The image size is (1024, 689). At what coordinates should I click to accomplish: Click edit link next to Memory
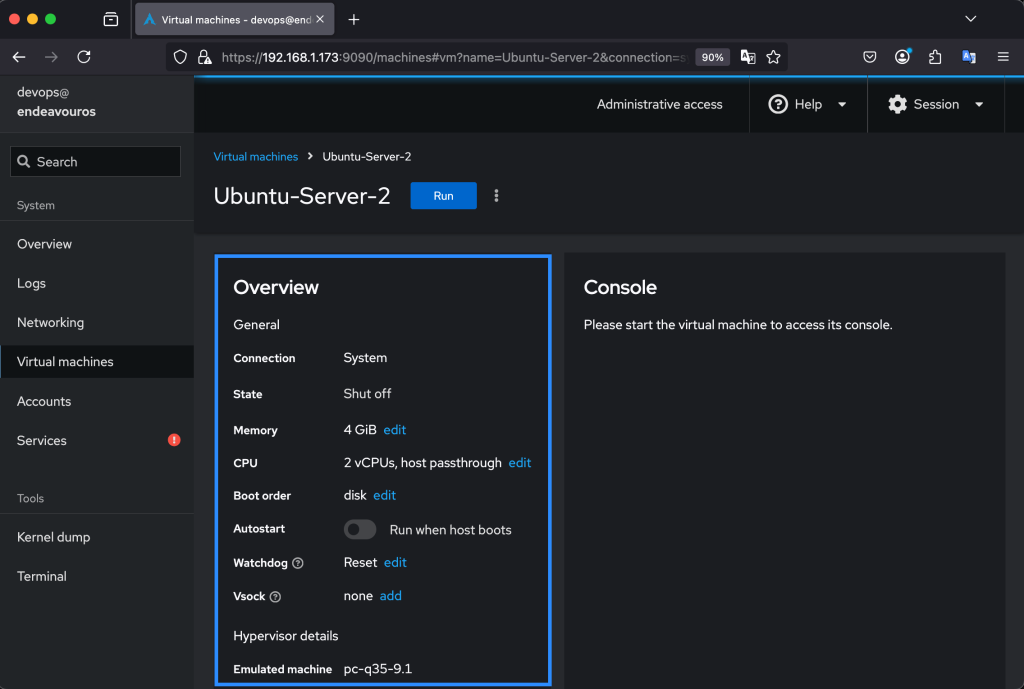tap(395, 430)
